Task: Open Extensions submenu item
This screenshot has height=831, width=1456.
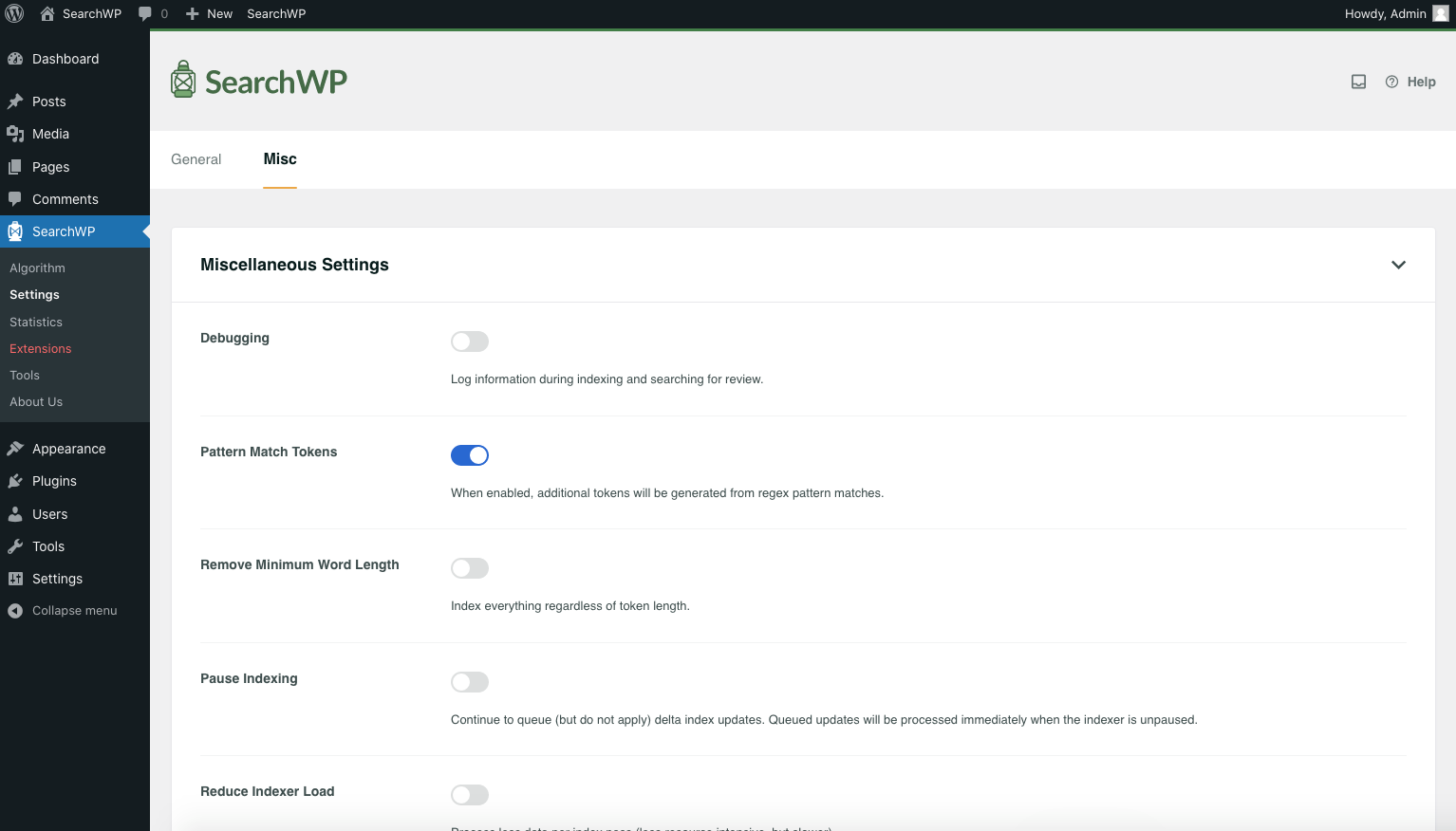Action: pos(41,349)
